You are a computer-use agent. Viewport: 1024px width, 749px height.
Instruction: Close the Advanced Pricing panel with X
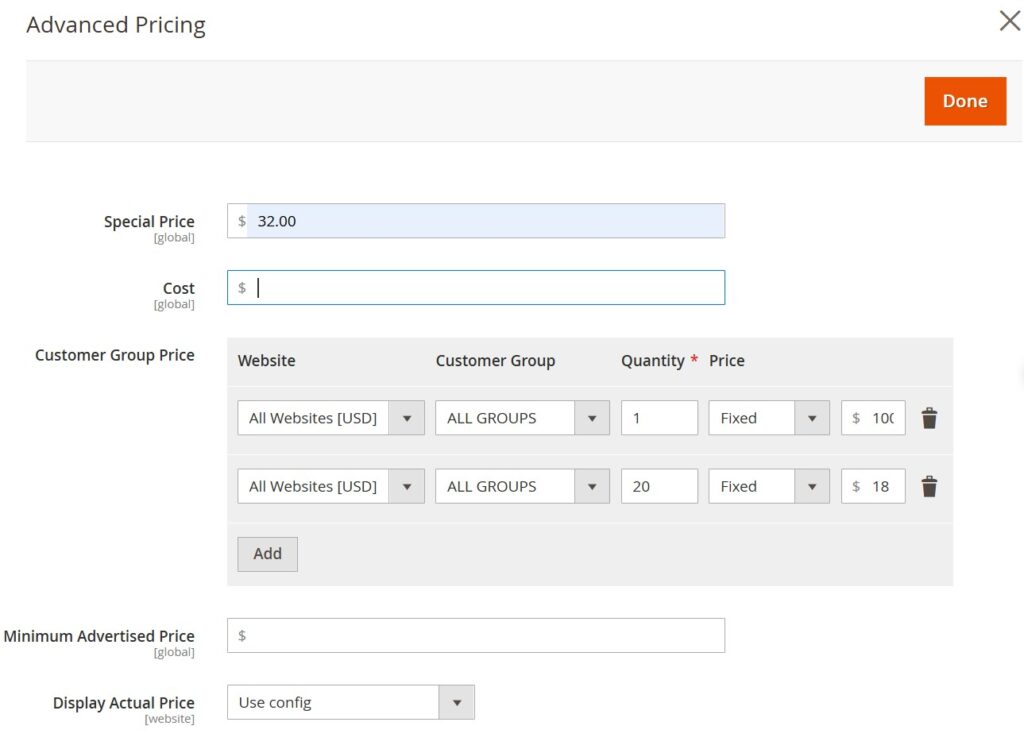[x=1009, y=21]
